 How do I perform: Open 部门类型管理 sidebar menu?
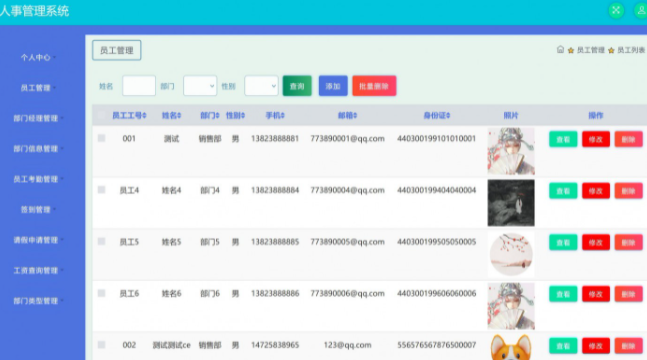coord(38,301)
